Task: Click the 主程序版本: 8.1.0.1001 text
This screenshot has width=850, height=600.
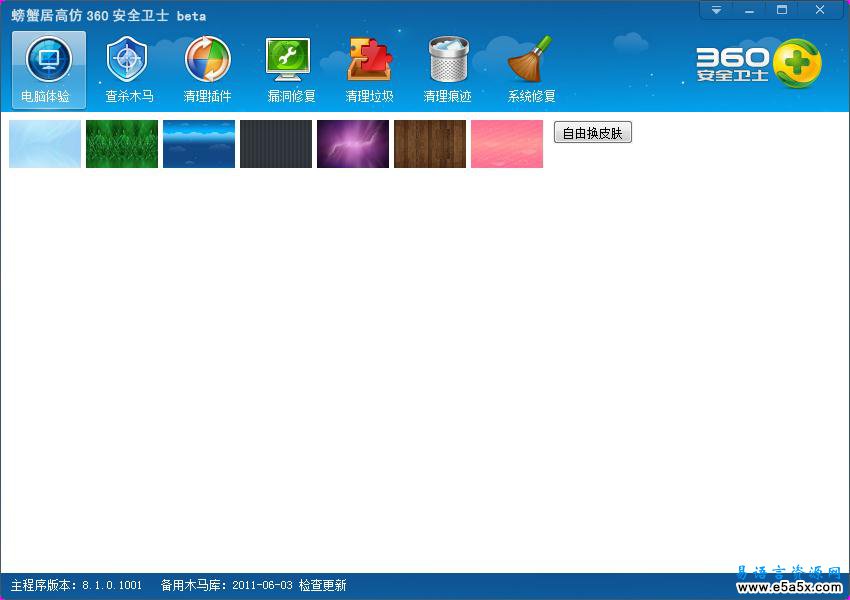Action: [x=76, y=585]
